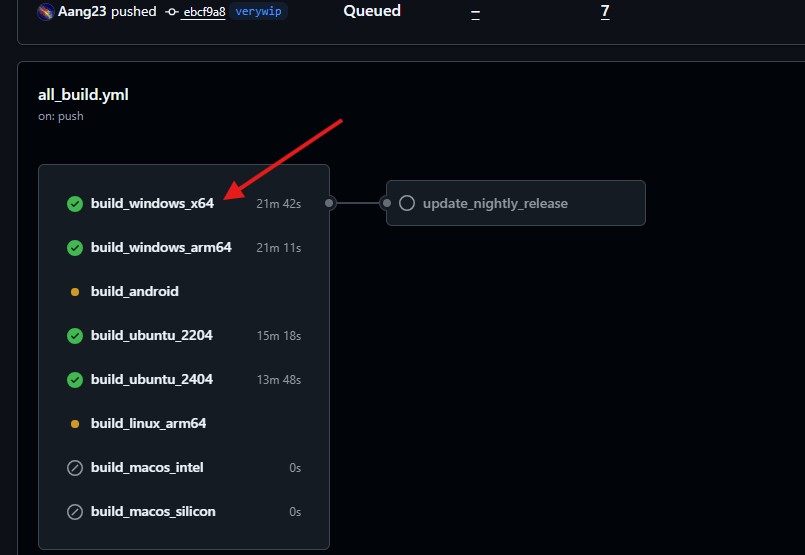Click the skipped icon beside build_macos_intel

pyautogui.click(x=75, y=468)
